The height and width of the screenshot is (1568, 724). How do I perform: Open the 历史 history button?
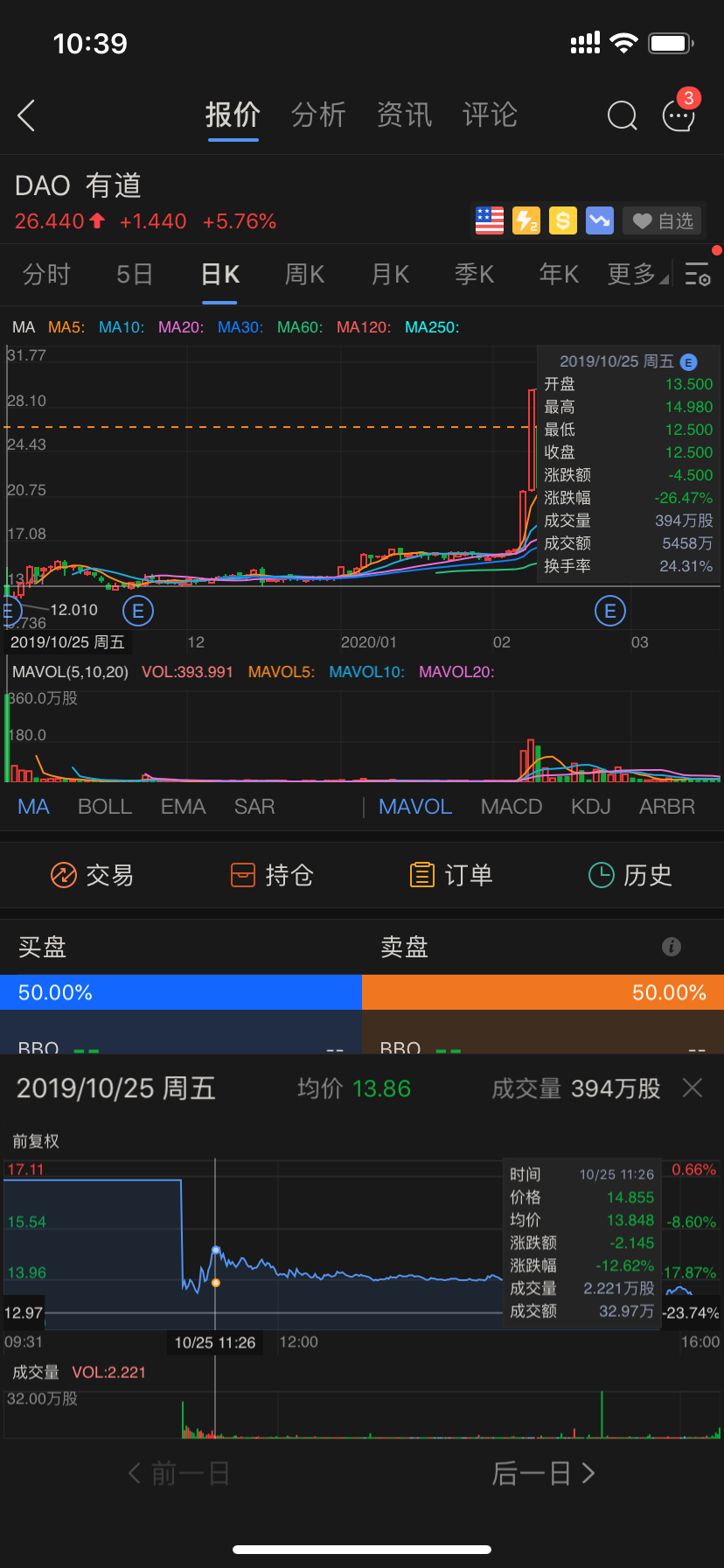click(630, 875)
